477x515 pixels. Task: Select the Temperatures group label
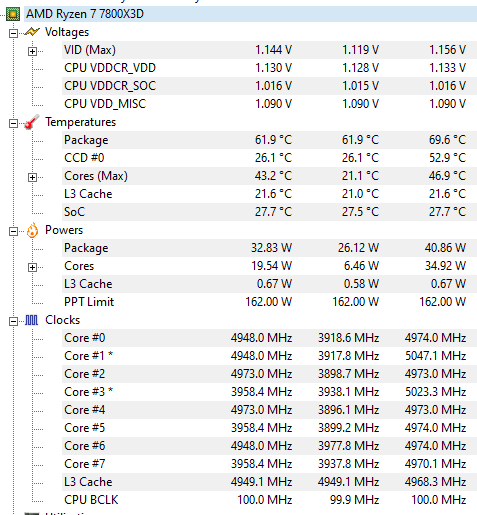tap(81, 122)
